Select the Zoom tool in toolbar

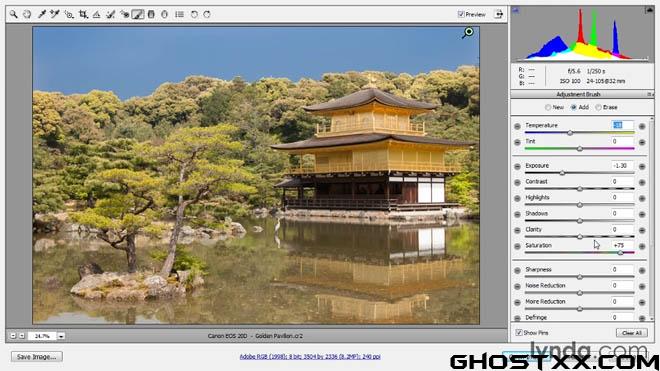pos(13,14)
